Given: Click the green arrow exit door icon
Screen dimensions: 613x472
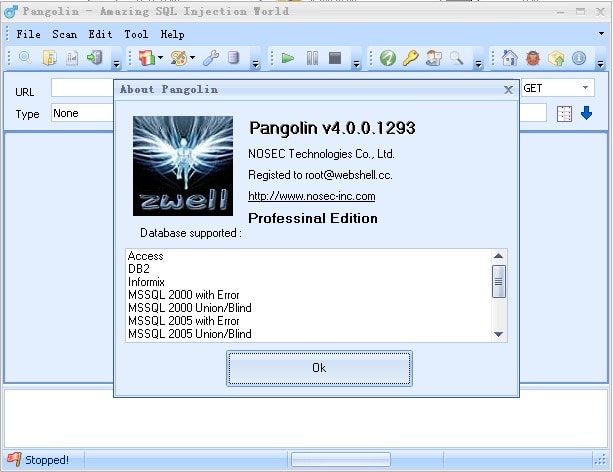Looking at the screenshot, I should (95, 58).
